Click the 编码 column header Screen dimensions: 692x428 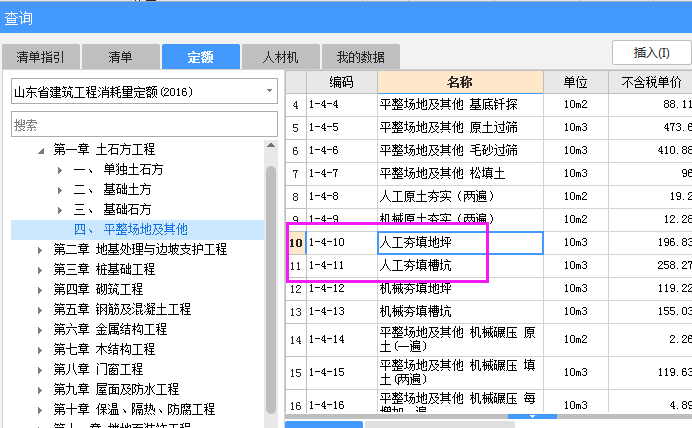point(342,82)
